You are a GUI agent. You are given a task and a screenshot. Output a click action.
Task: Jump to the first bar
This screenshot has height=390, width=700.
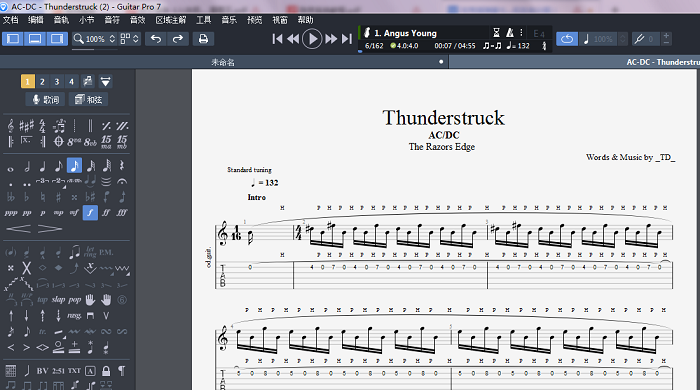pyautogui.click(x=277, y=39)
